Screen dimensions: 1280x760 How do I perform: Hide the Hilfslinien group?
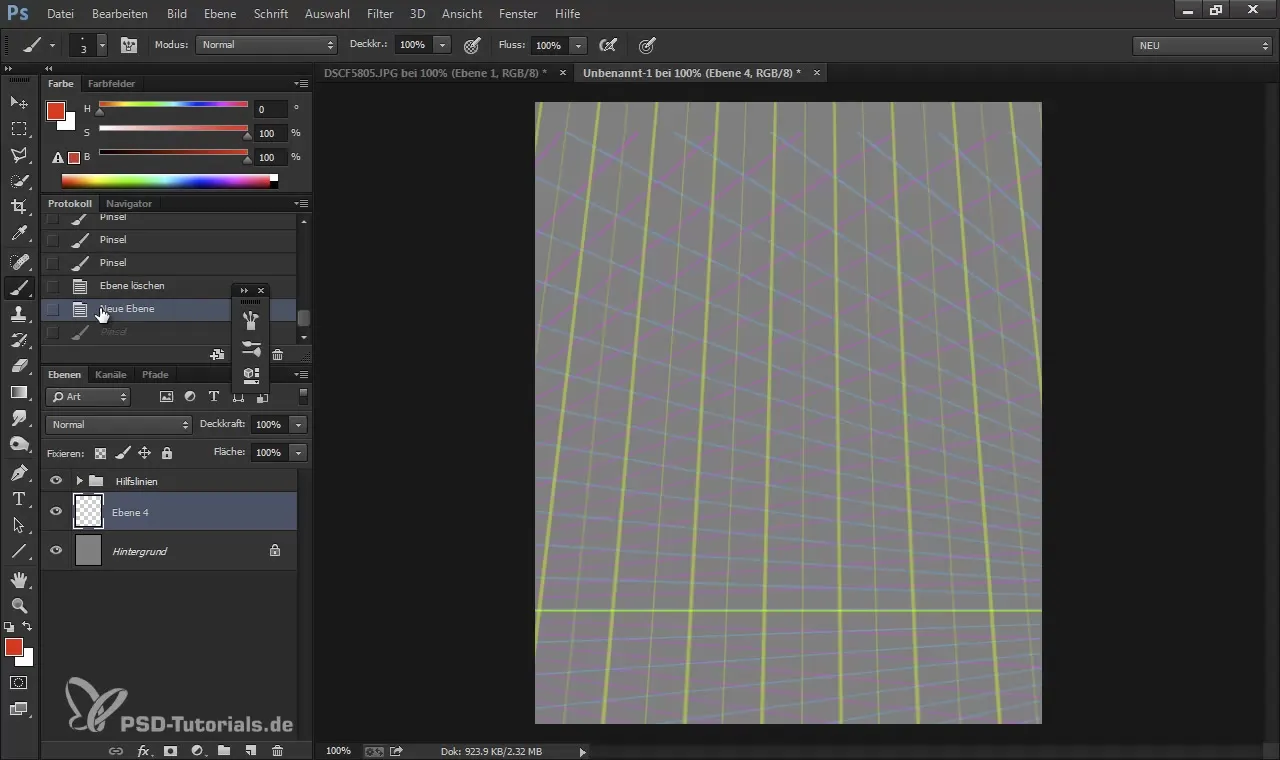point(56,481)
